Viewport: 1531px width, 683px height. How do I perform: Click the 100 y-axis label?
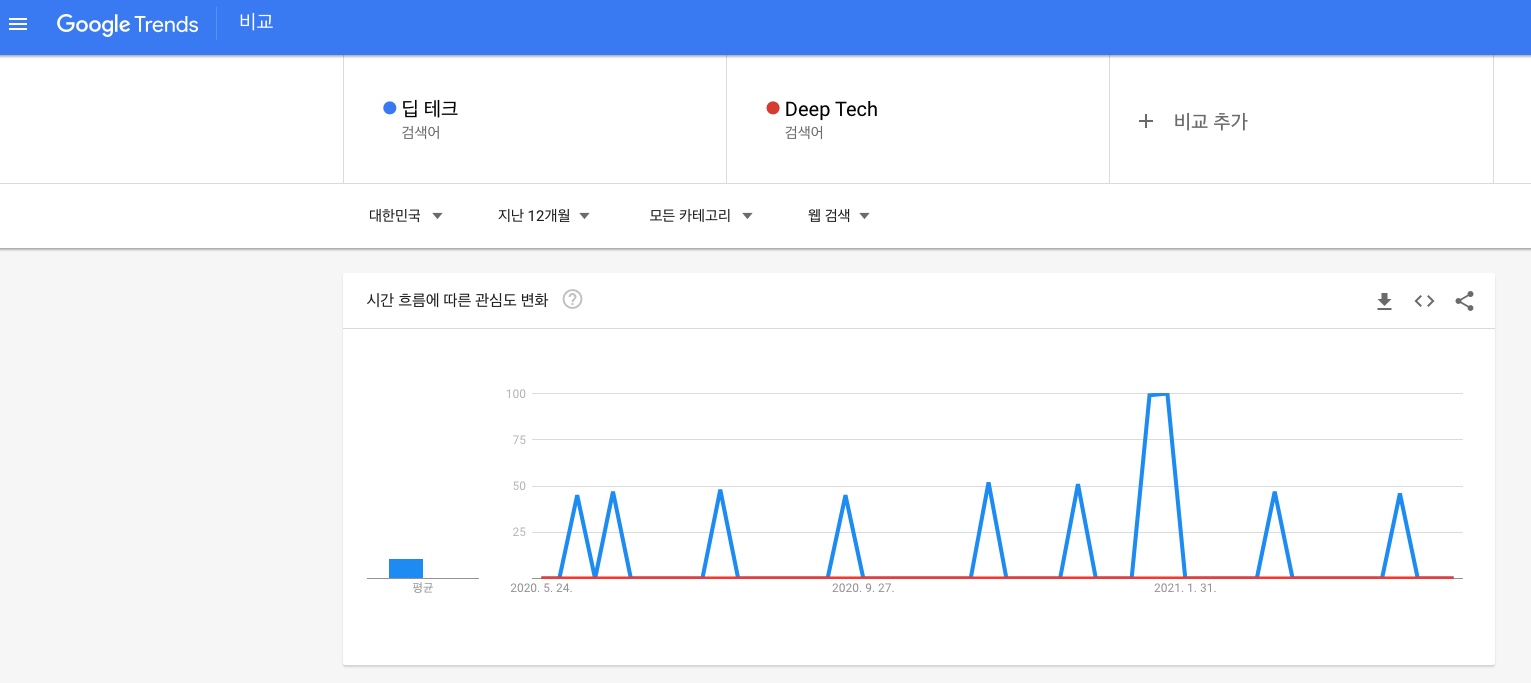click(516, 393)
